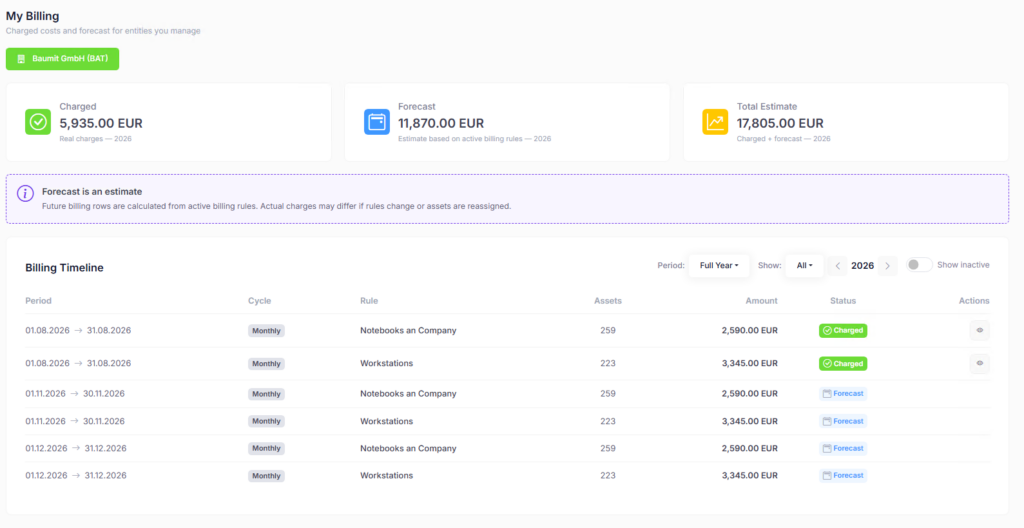Viewport: 1024px width, 528px height.
Task: Go to next year with right chevron
Action: 888,265
